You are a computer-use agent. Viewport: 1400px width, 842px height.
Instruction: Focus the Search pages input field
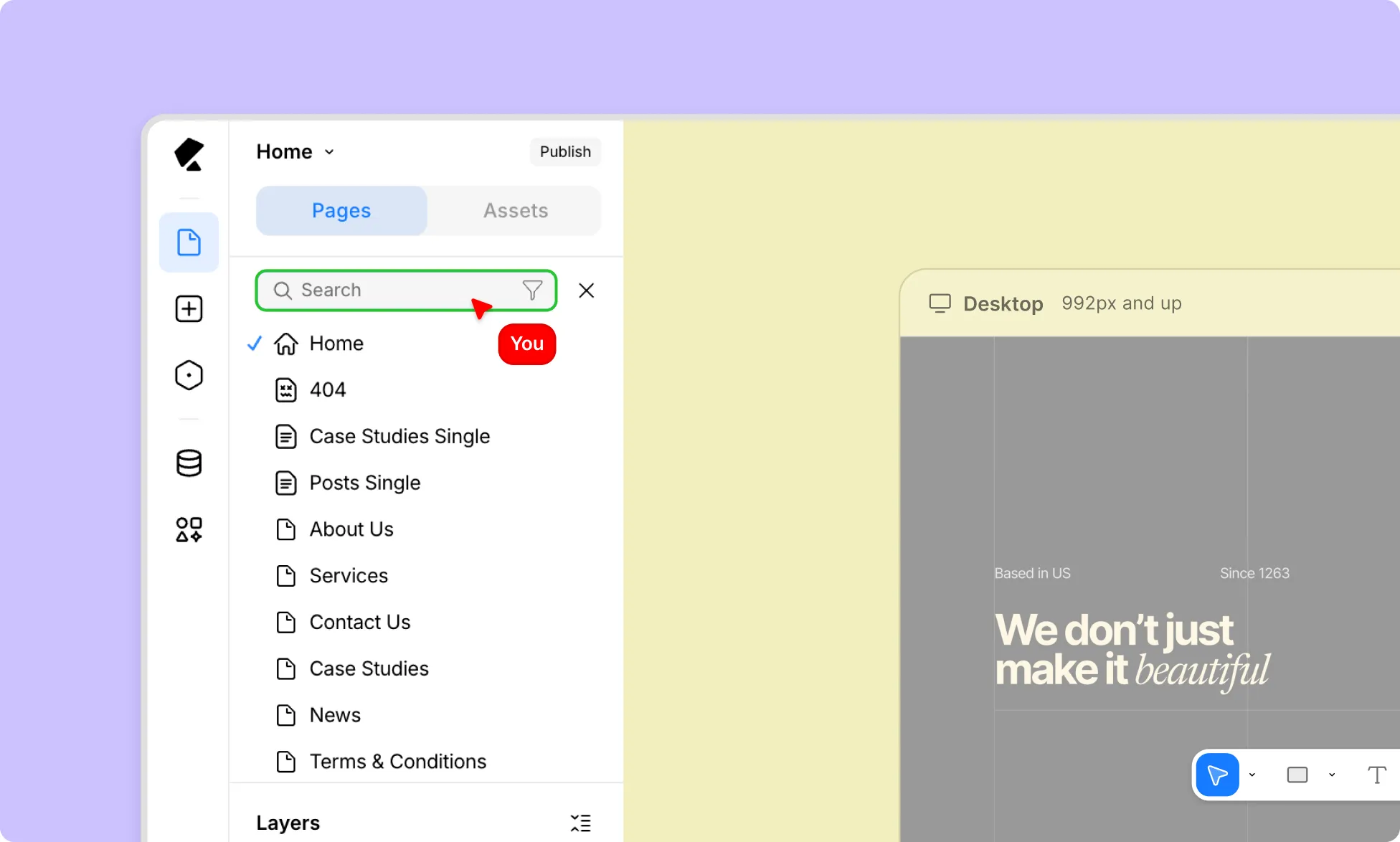click(406, 290)
